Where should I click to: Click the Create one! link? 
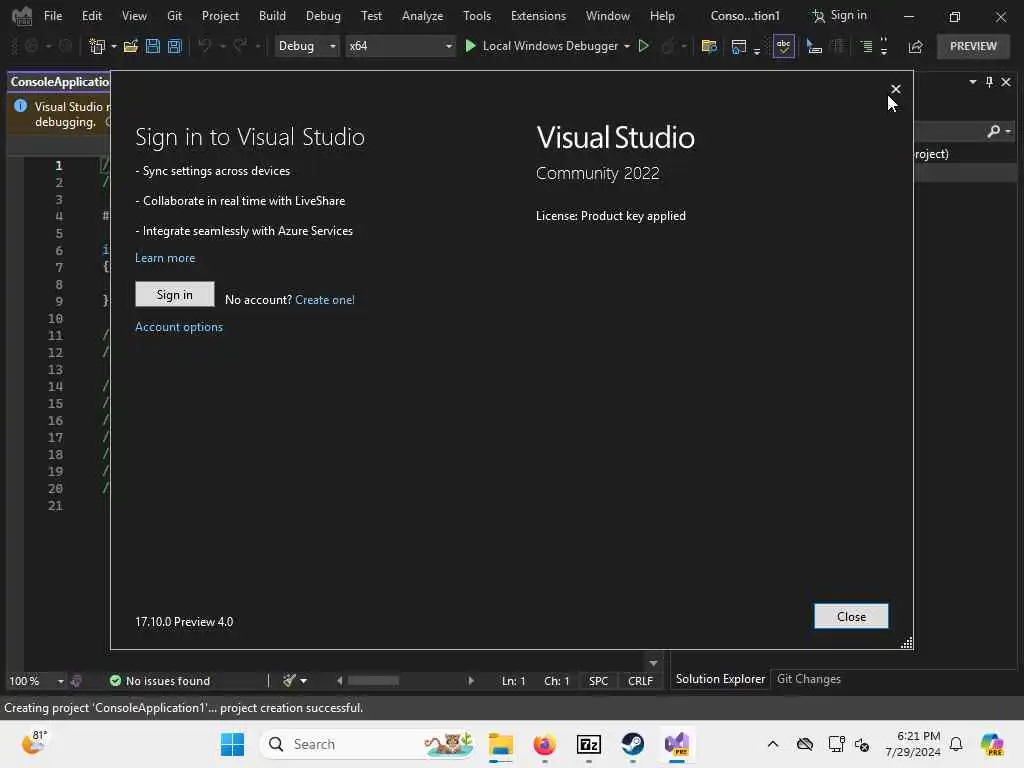(x=325, y=300)
